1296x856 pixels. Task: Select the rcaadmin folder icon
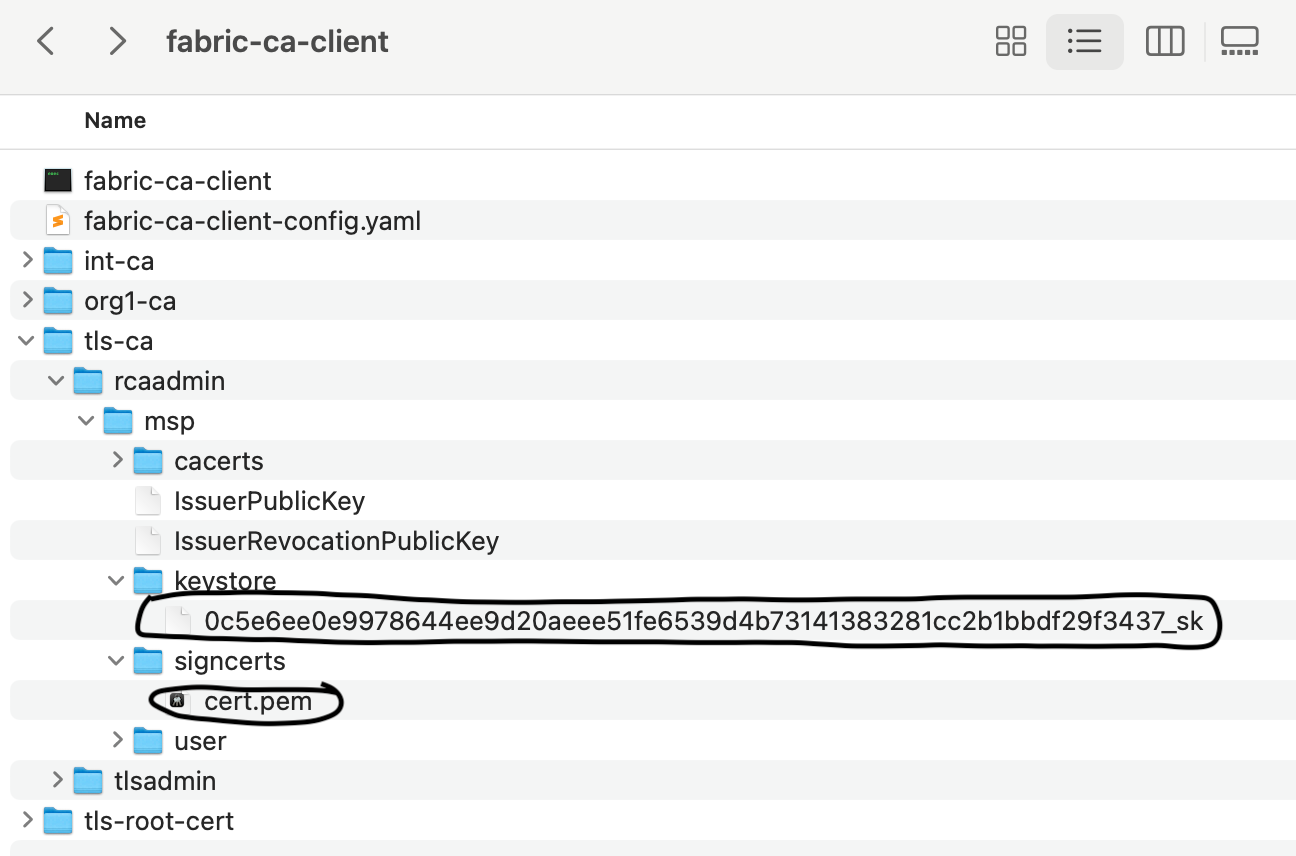tap(89, 381)
